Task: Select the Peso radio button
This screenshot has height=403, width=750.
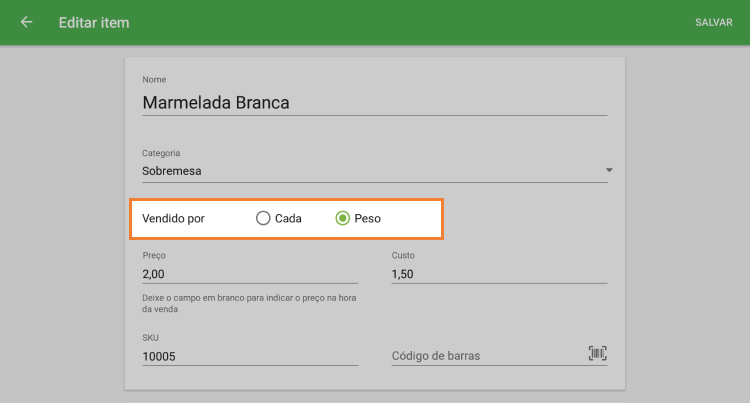Action: pos(342,218)
